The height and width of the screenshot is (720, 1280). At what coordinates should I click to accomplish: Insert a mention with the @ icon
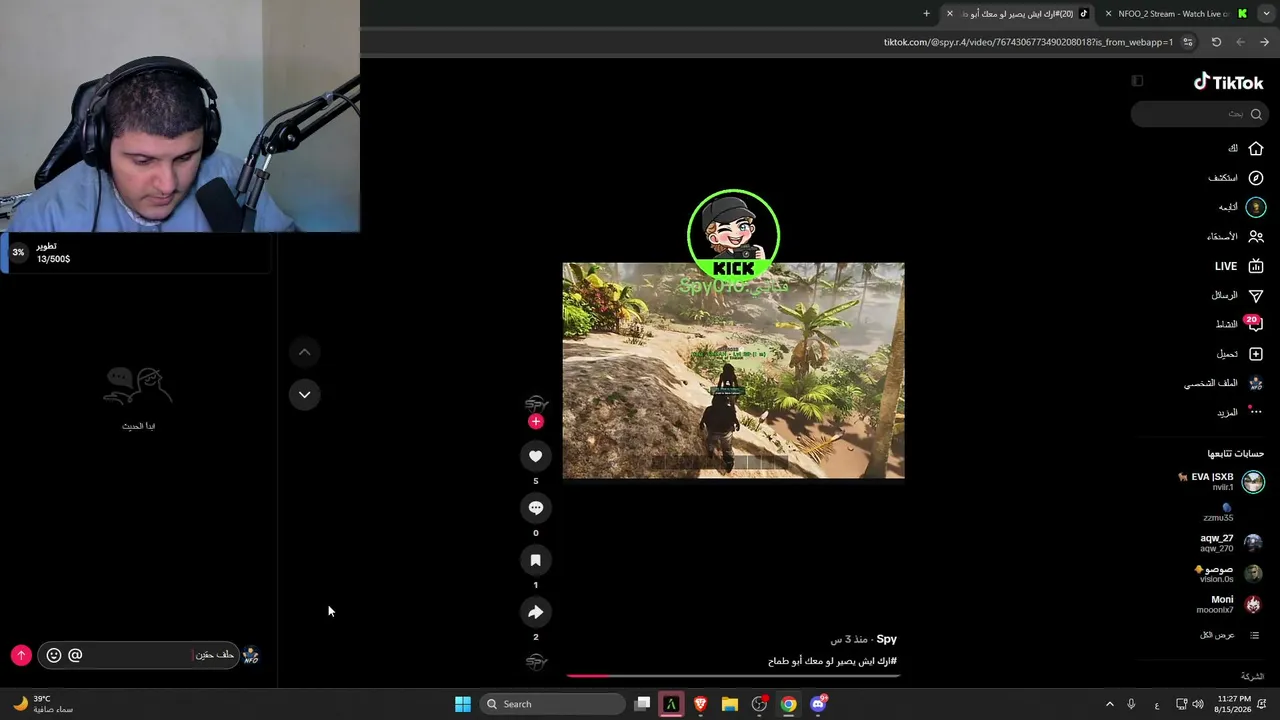click(75, 655)
